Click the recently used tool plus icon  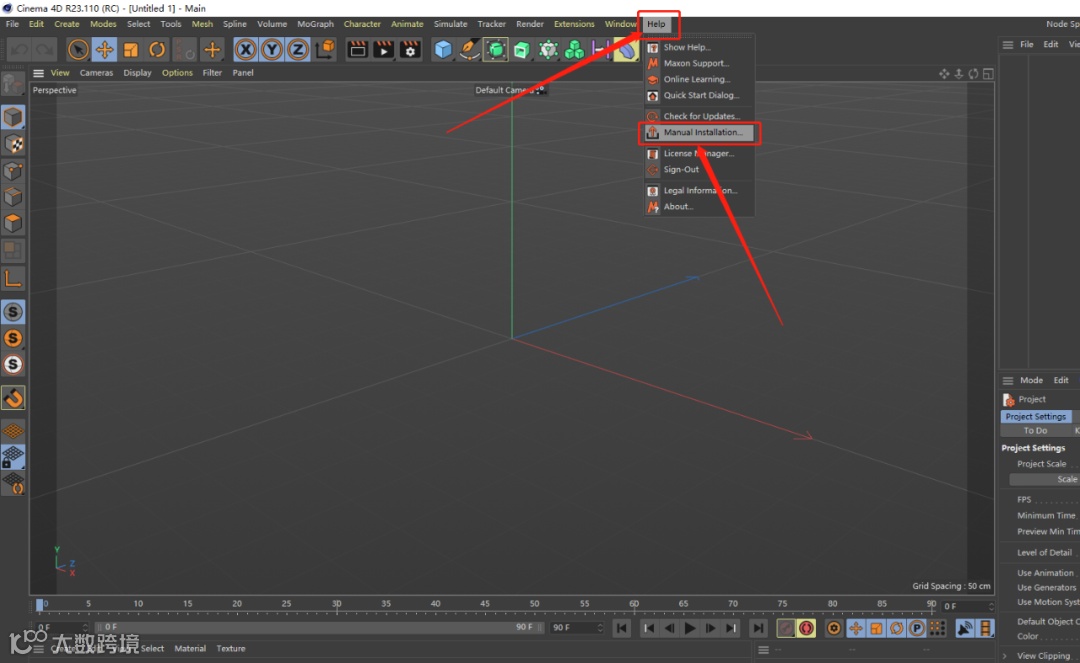[x=212, y=50]
